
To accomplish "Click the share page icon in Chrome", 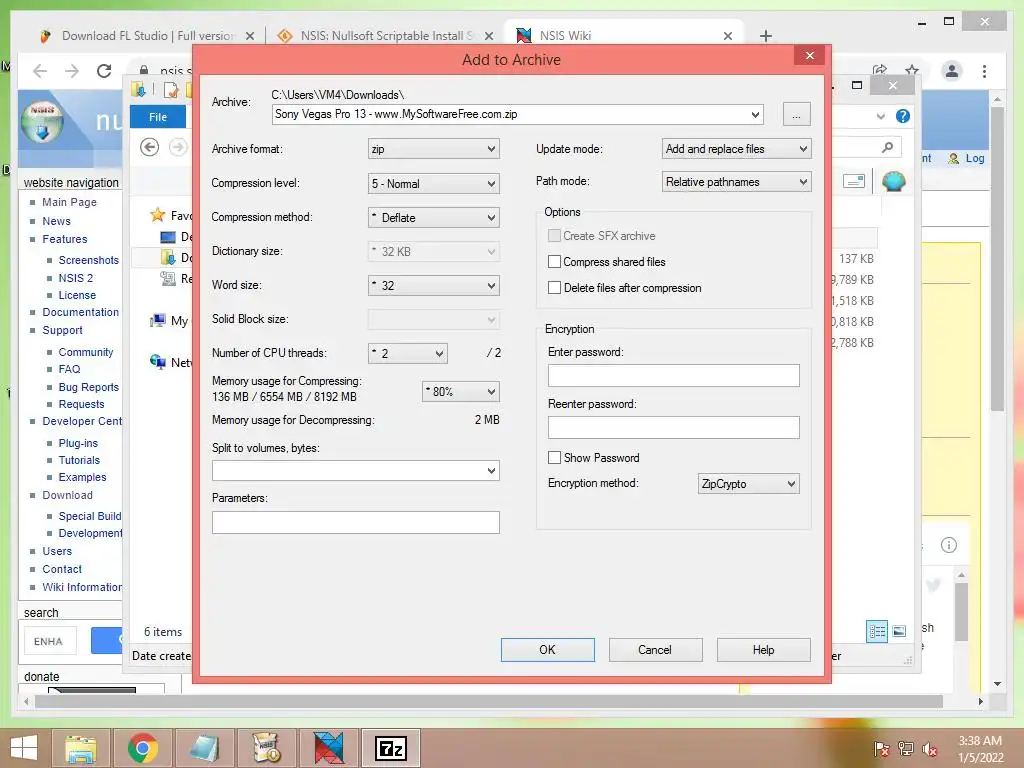I will pos(880,70).
